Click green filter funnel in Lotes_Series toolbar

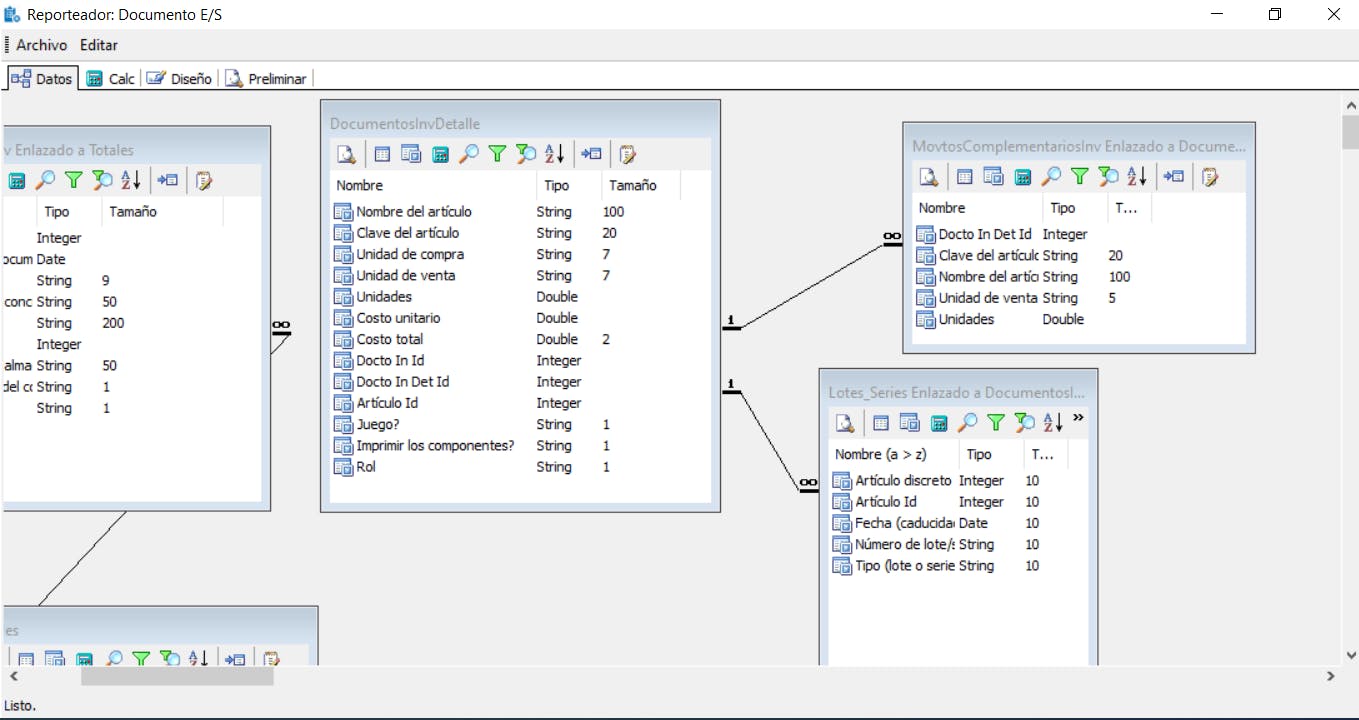(996, 423)
